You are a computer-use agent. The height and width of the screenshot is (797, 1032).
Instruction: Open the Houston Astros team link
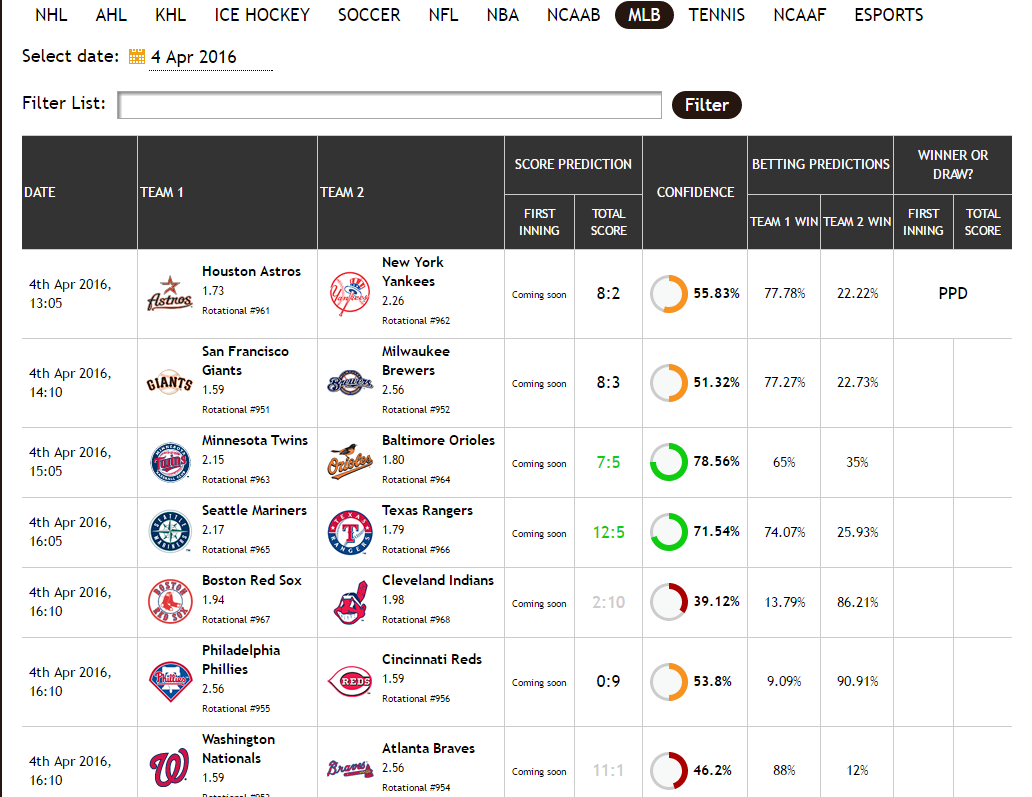tap(251, 271)
